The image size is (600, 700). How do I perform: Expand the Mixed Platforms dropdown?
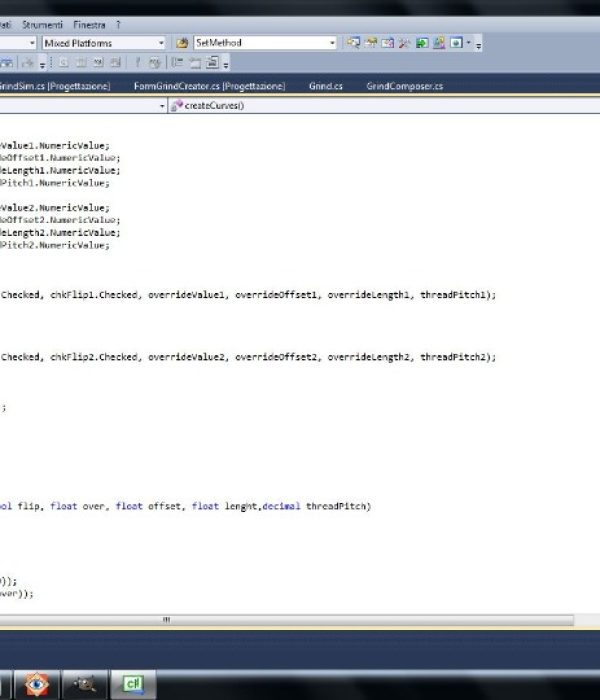[x=161, y=43]
